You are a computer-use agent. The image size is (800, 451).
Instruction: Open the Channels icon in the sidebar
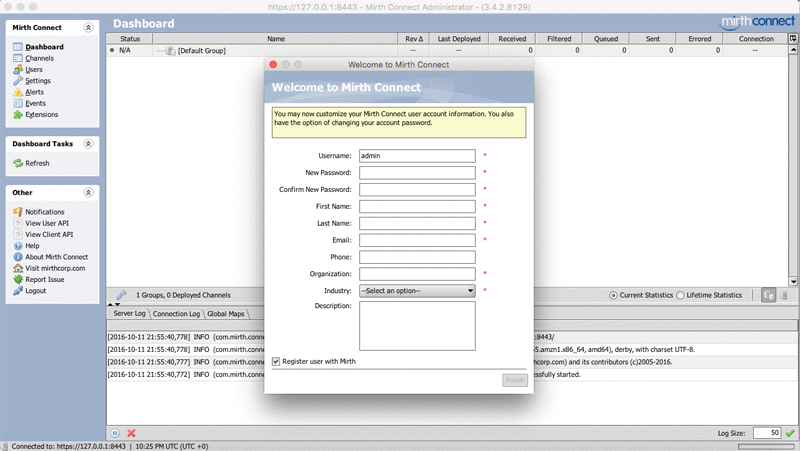[x=18, y=58]
